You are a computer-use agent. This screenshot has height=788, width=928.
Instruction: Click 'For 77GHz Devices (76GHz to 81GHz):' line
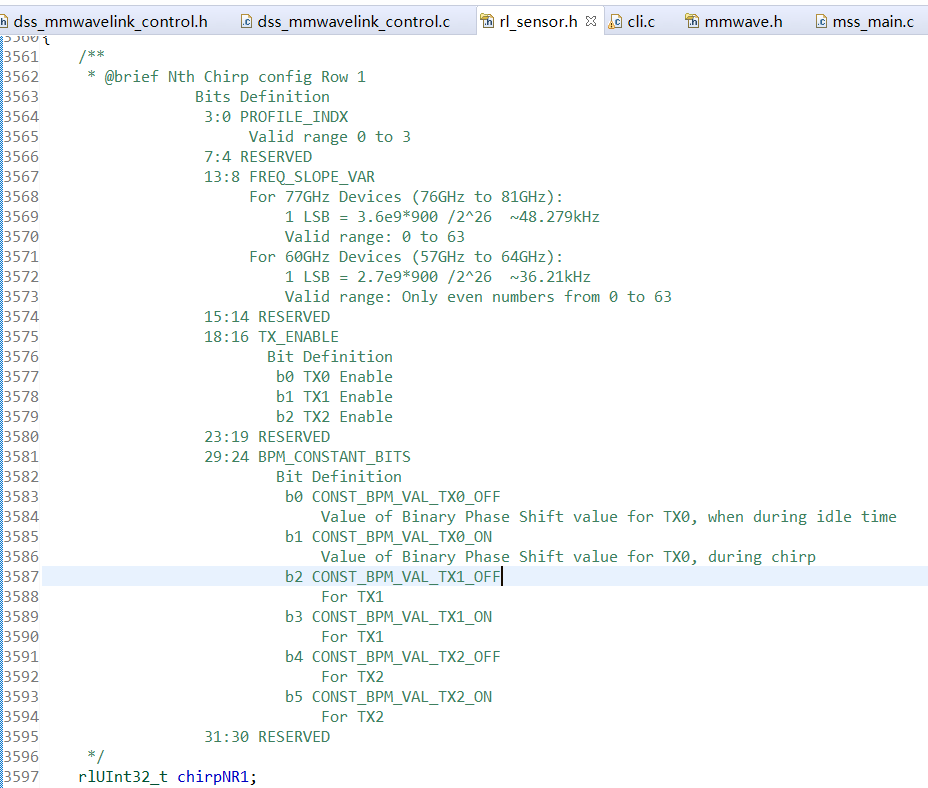pos(406,197)
